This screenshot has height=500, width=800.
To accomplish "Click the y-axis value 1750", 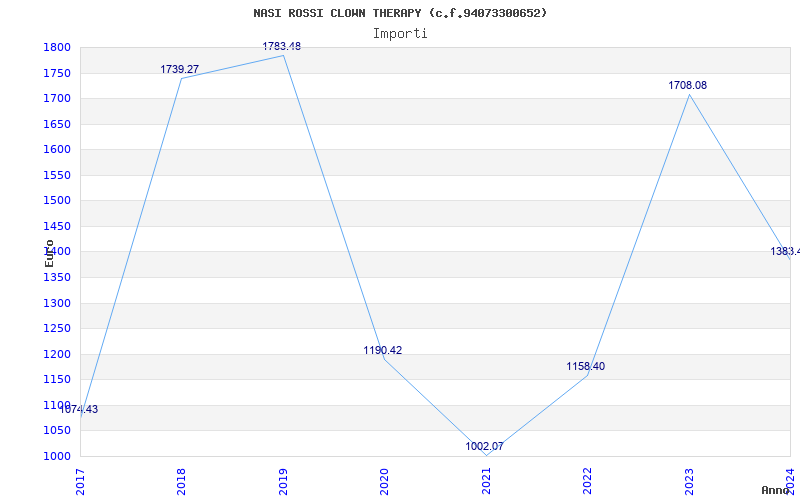I will [x=57, y=73].
